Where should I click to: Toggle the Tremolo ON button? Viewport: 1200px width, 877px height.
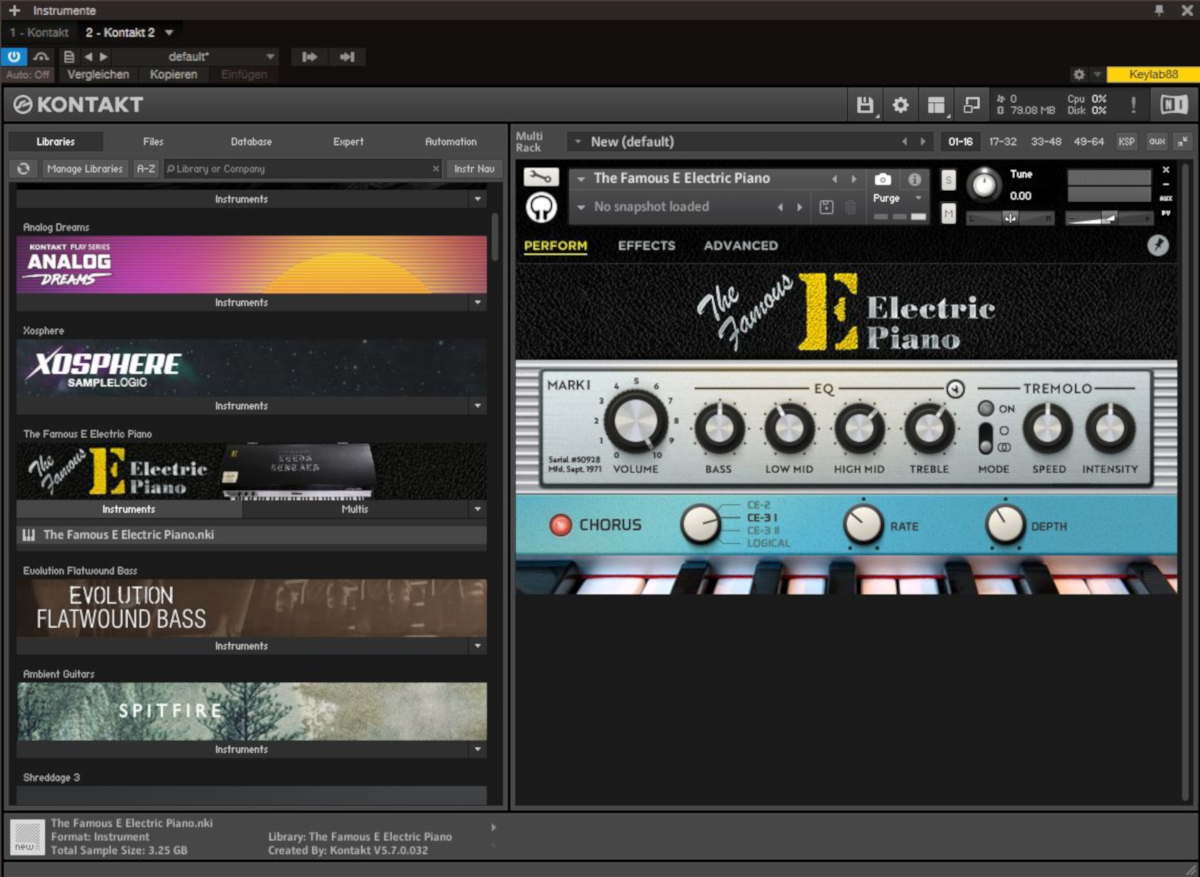[986, 408]
